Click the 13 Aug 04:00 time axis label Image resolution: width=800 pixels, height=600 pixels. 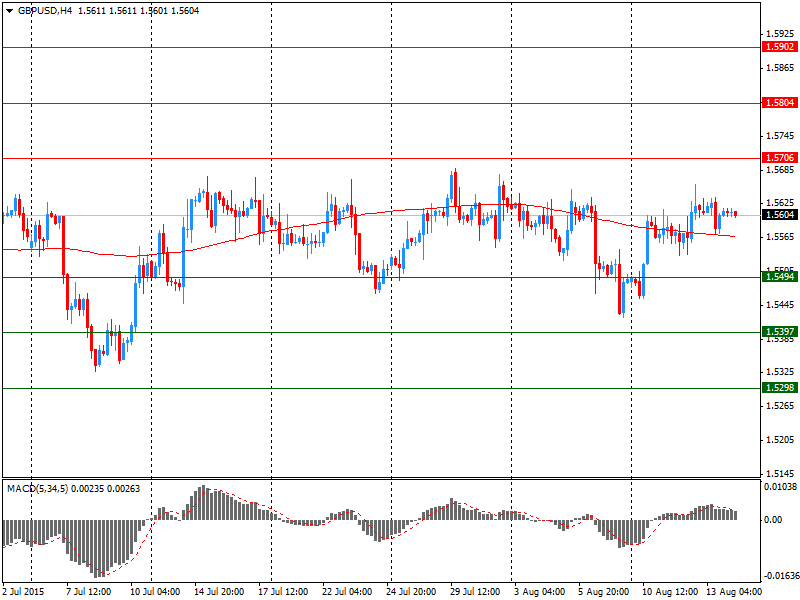(734, 592)
